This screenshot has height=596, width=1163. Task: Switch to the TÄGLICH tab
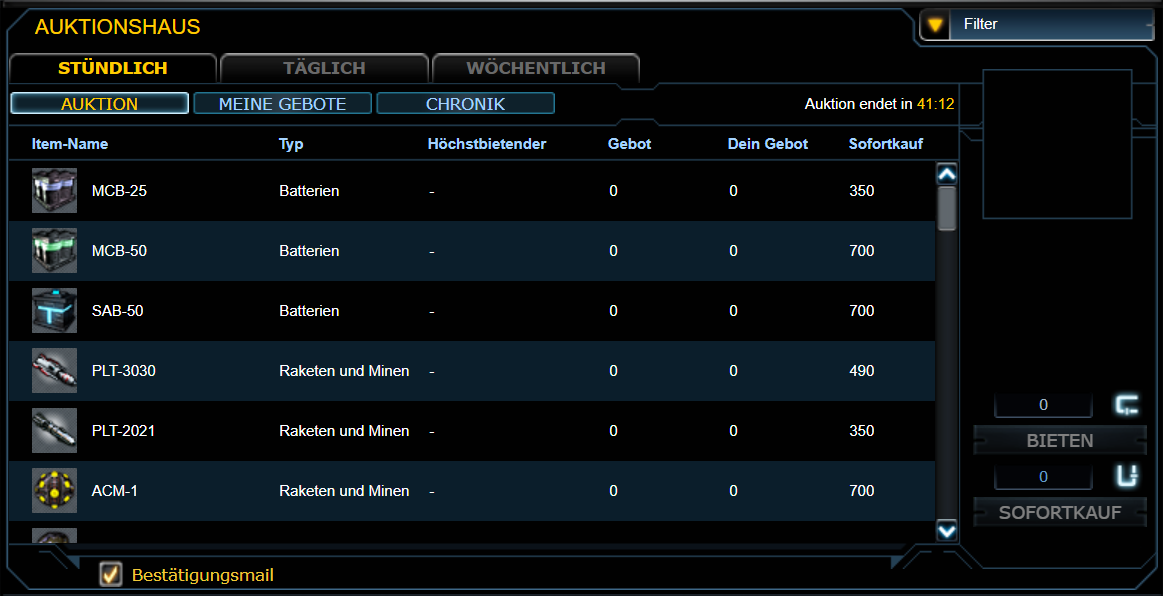pyautogui.click(x=324, y=68)
